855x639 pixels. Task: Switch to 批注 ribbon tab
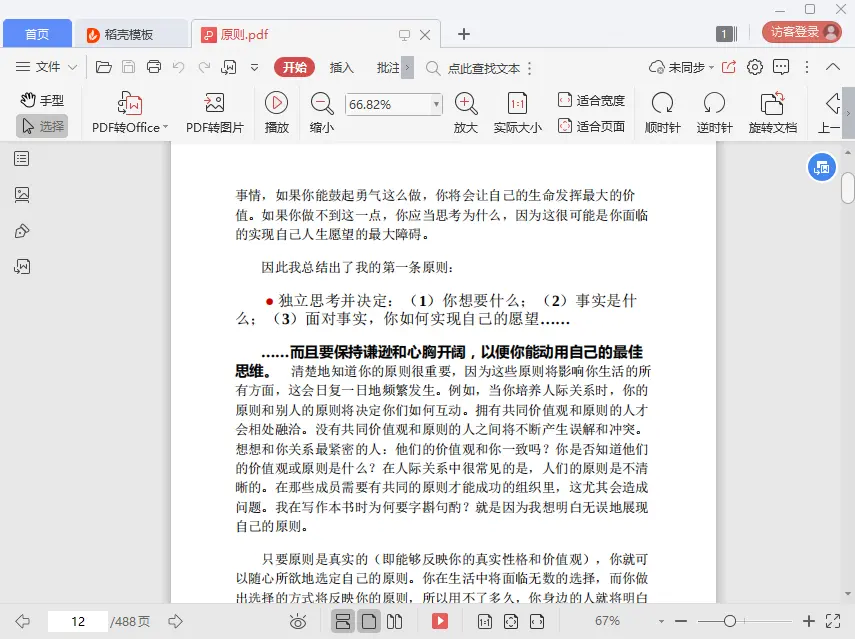pyautogui.click(x=388, y=68)
